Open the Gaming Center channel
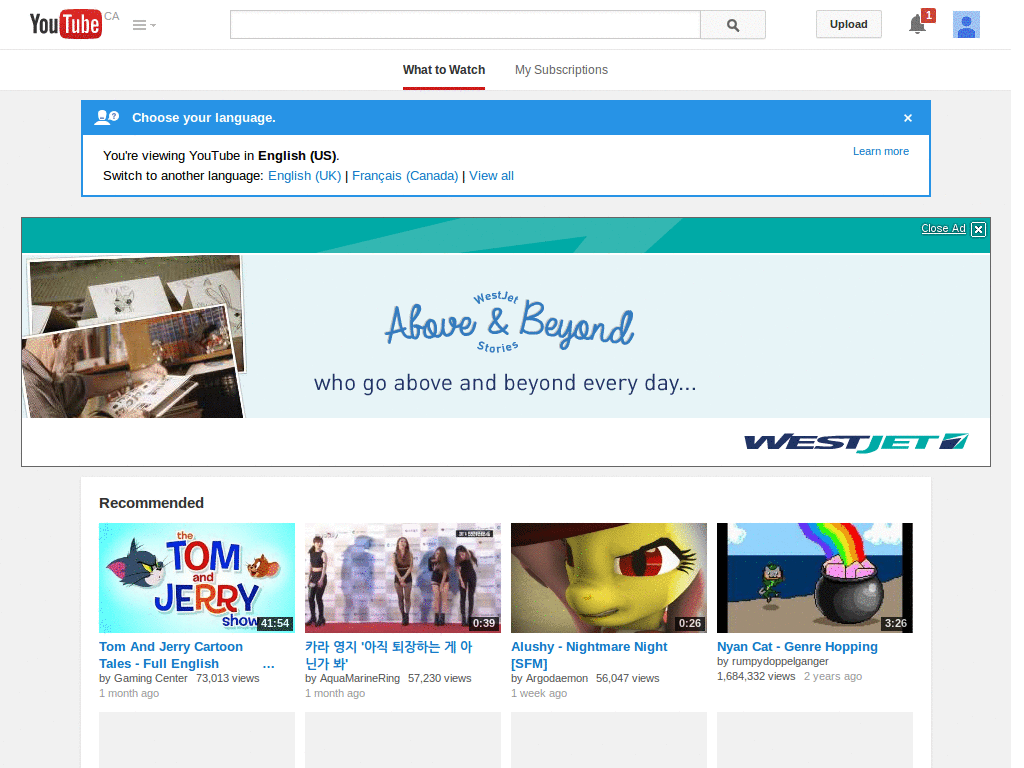Image resolution: width=1024 pixels, height=768 pixels. [x=151, y=679]
